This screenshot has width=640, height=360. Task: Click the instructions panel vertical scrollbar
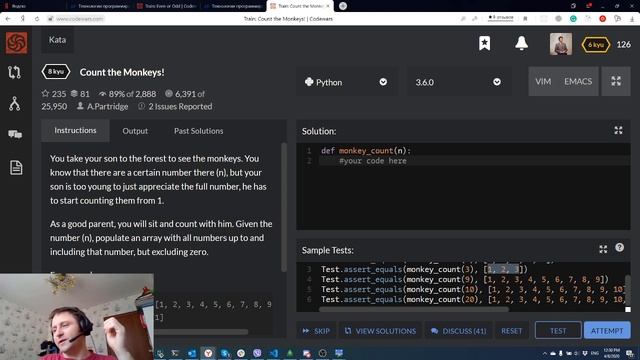284,207
